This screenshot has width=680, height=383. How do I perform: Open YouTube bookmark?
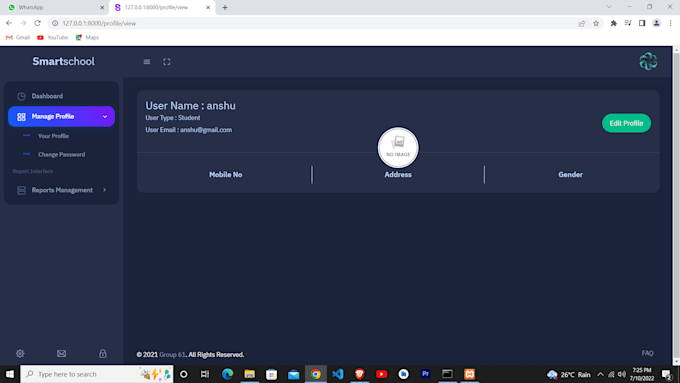(52, 38)
